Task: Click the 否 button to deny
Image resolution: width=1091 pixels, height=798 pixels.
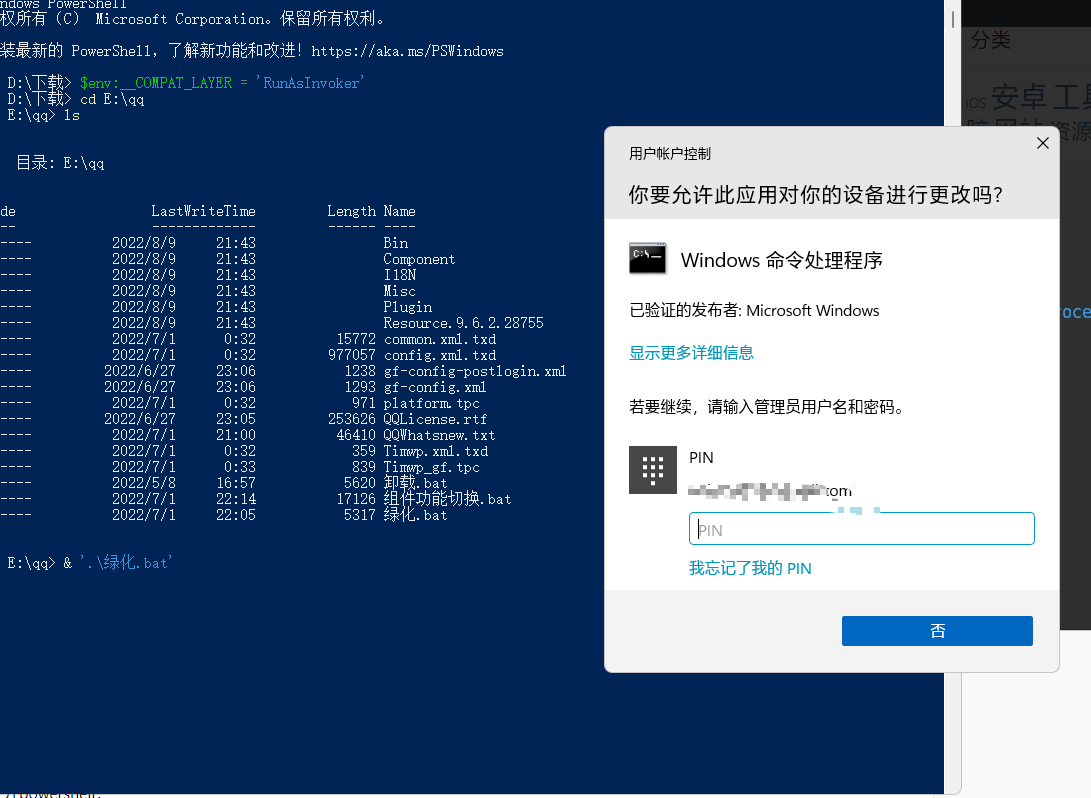Action: coord(937,630)
